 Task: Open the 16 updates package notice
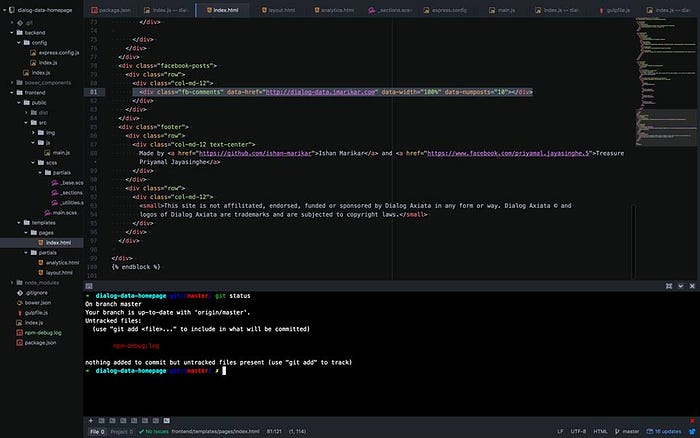[x=664, y=431]
